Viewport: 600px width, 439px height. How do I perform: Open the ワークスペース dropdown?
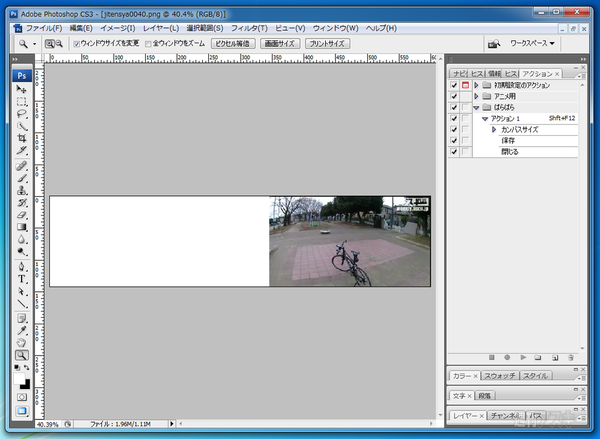(x=530, y=44)
